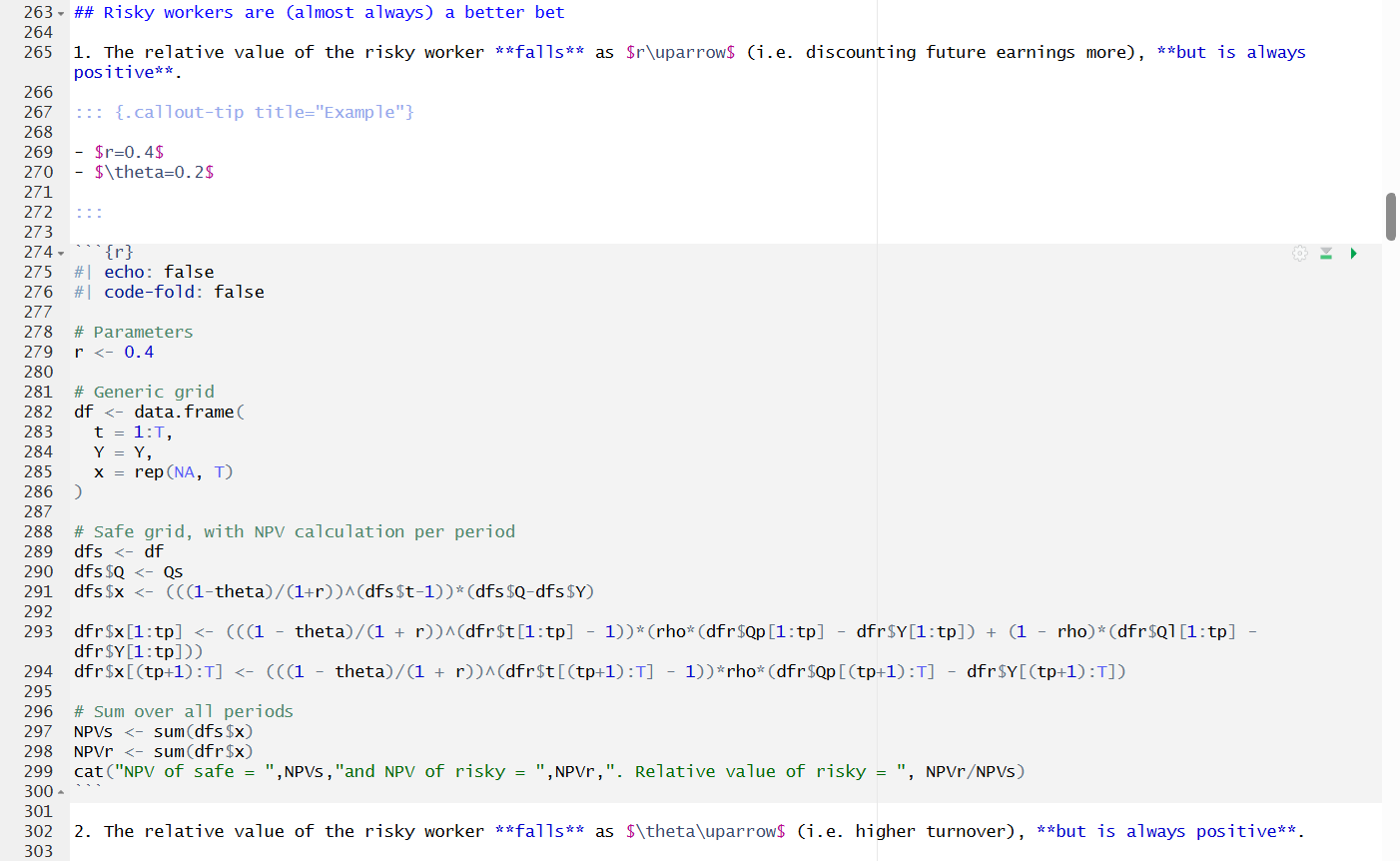Click line number 291 in the gutter
Screen dimensions: 1400x861
38,591
